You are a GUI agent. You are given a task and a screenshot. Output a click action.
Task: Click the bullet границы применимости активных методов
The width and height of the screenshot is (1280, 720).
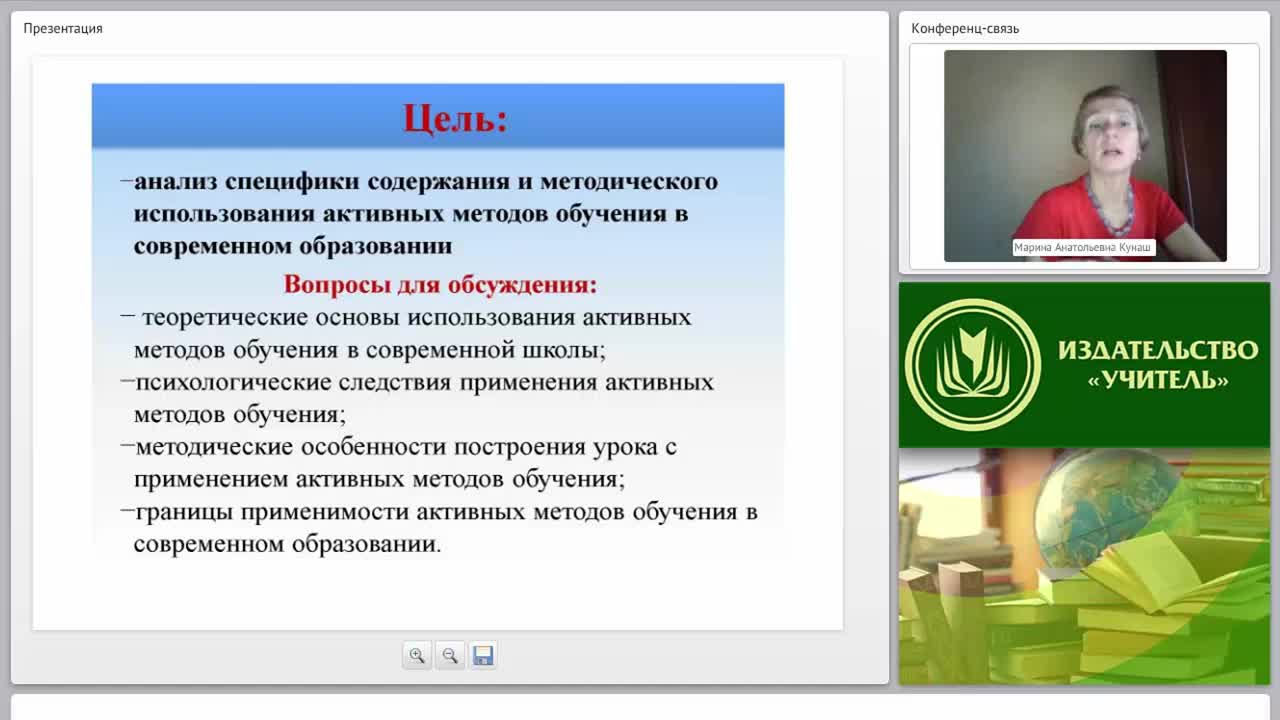click(439, 527)
